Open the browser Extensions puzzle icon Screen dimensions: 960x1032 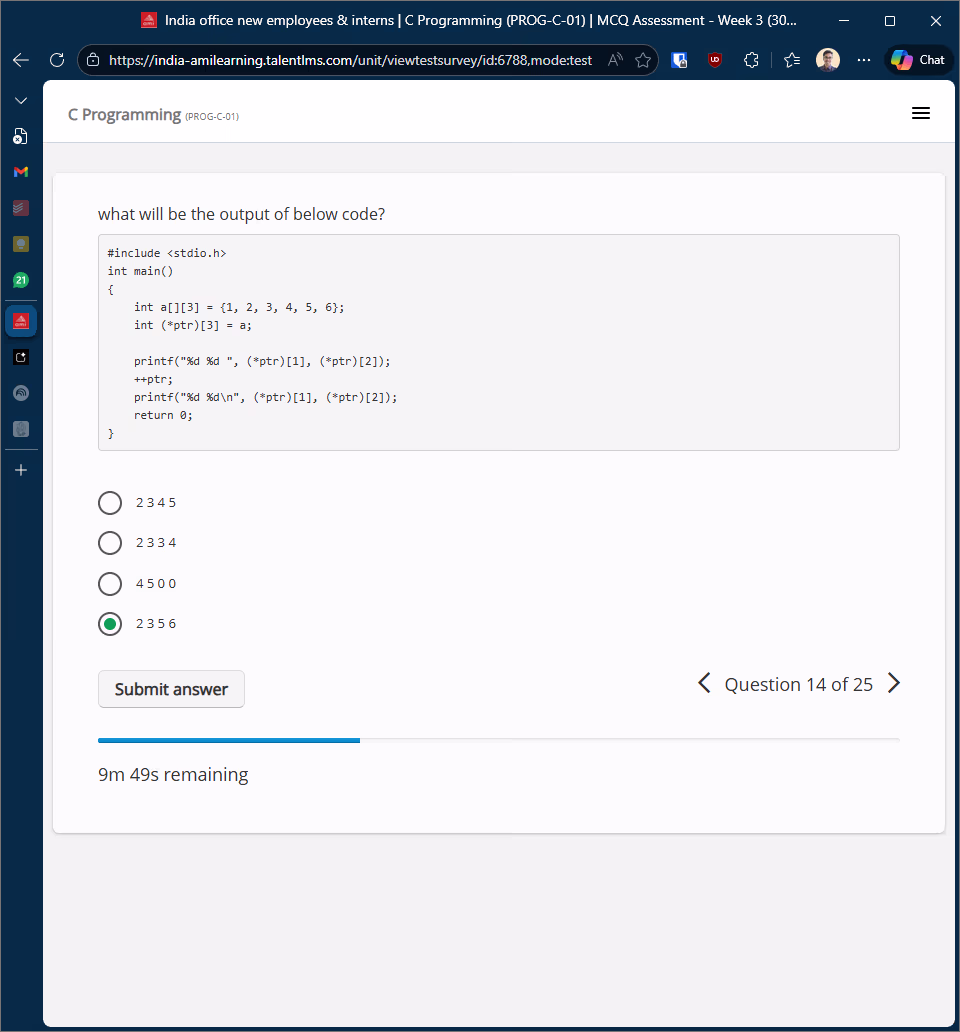751,60
